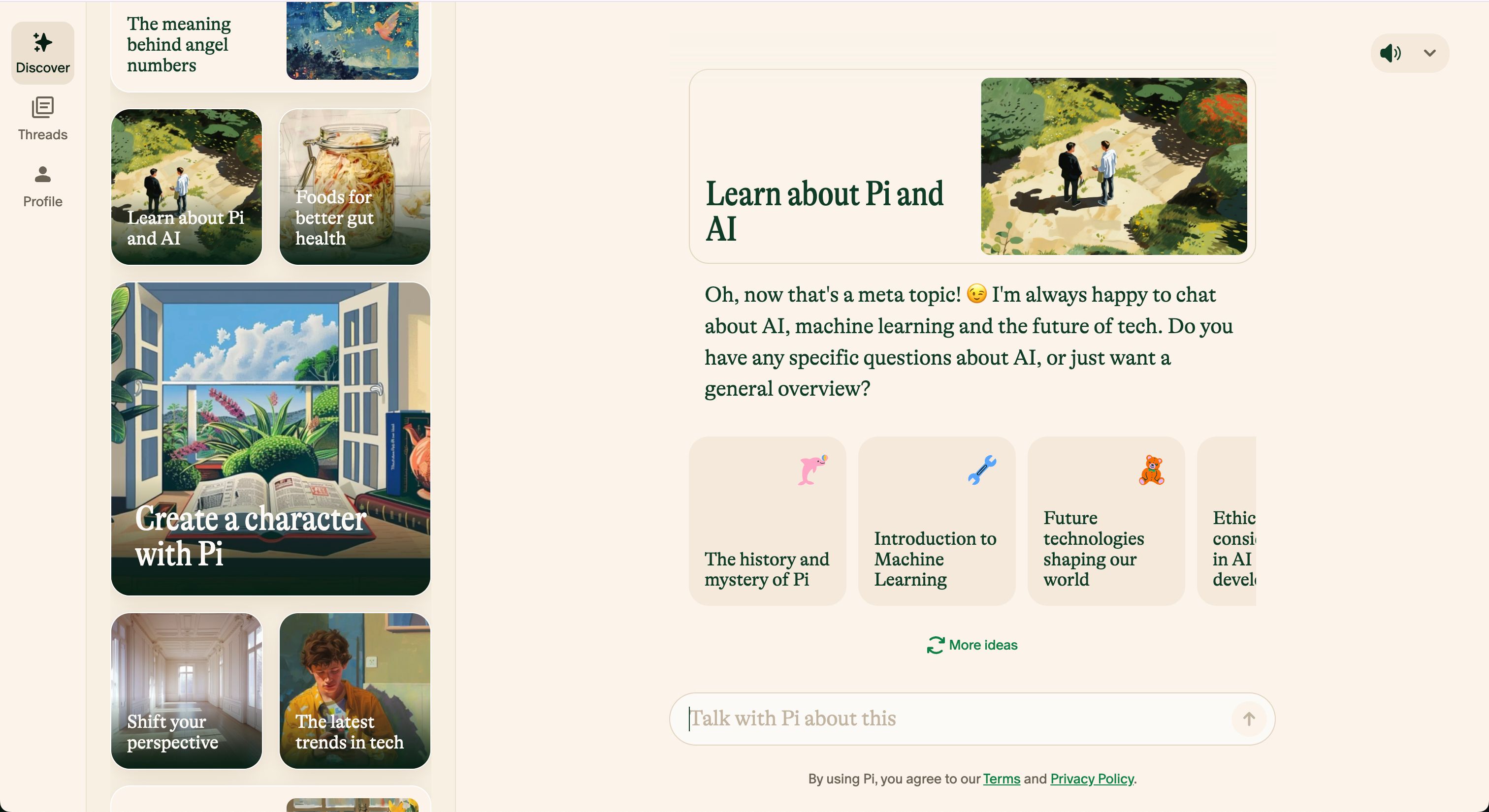1489x812 pixels.
Task: Click the angel numbers starry sky image
Action: [352, 40]
